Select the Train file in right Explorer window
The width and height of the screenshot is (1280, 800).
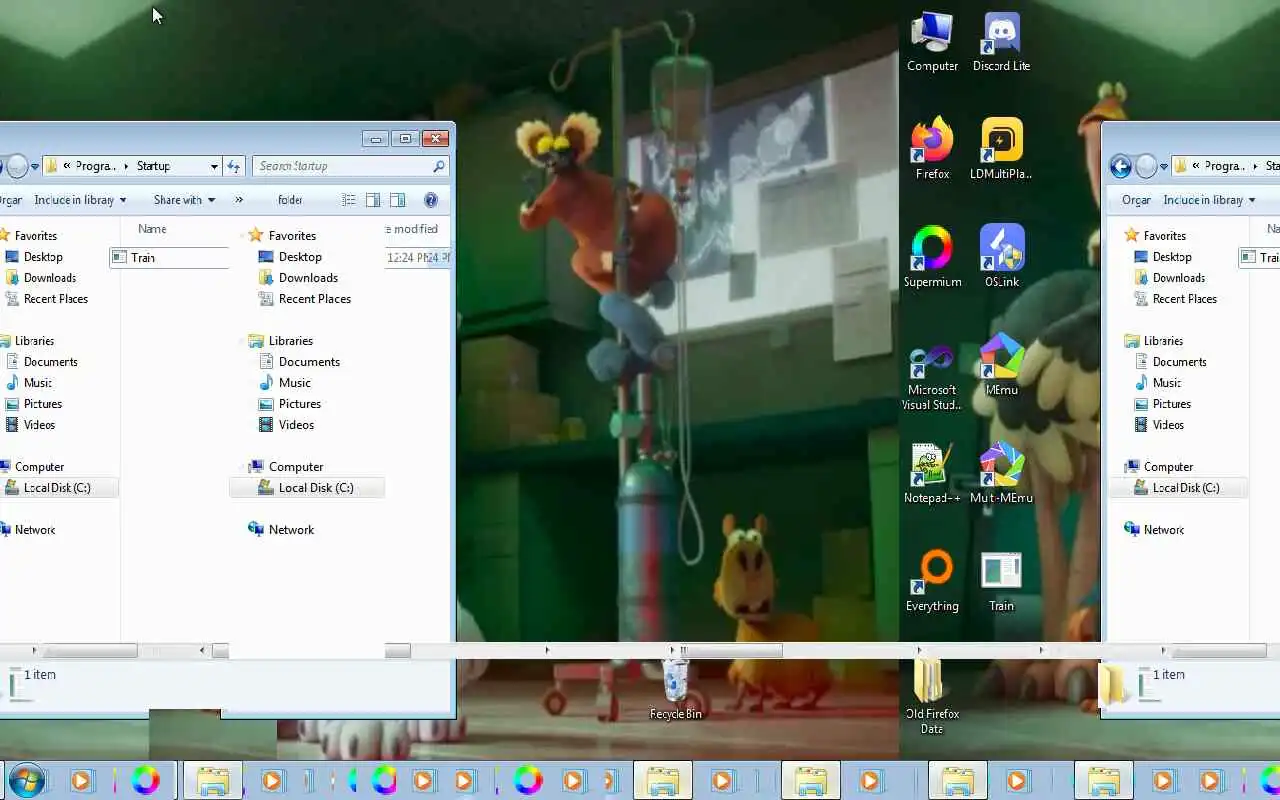click(x=1259, y=257)
